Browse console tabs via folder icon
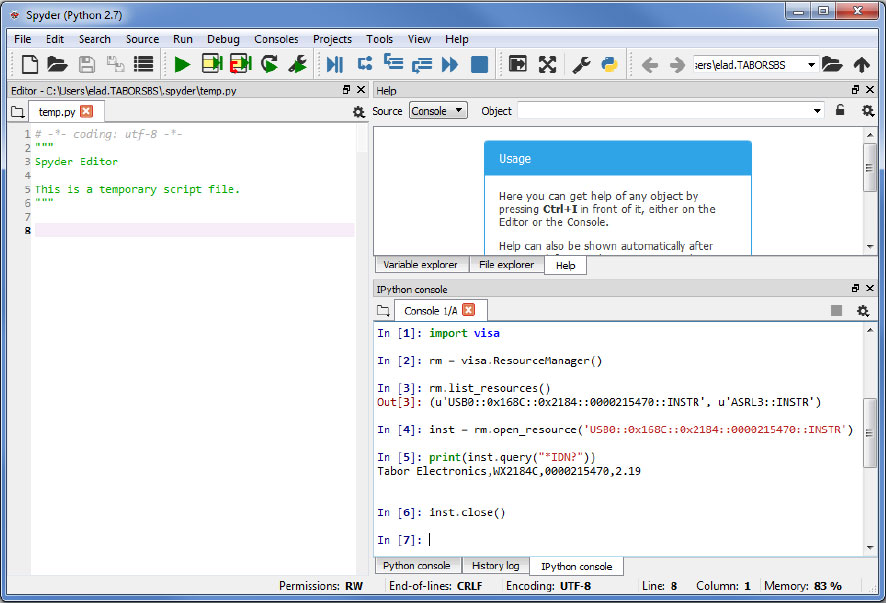 [383, 310]
